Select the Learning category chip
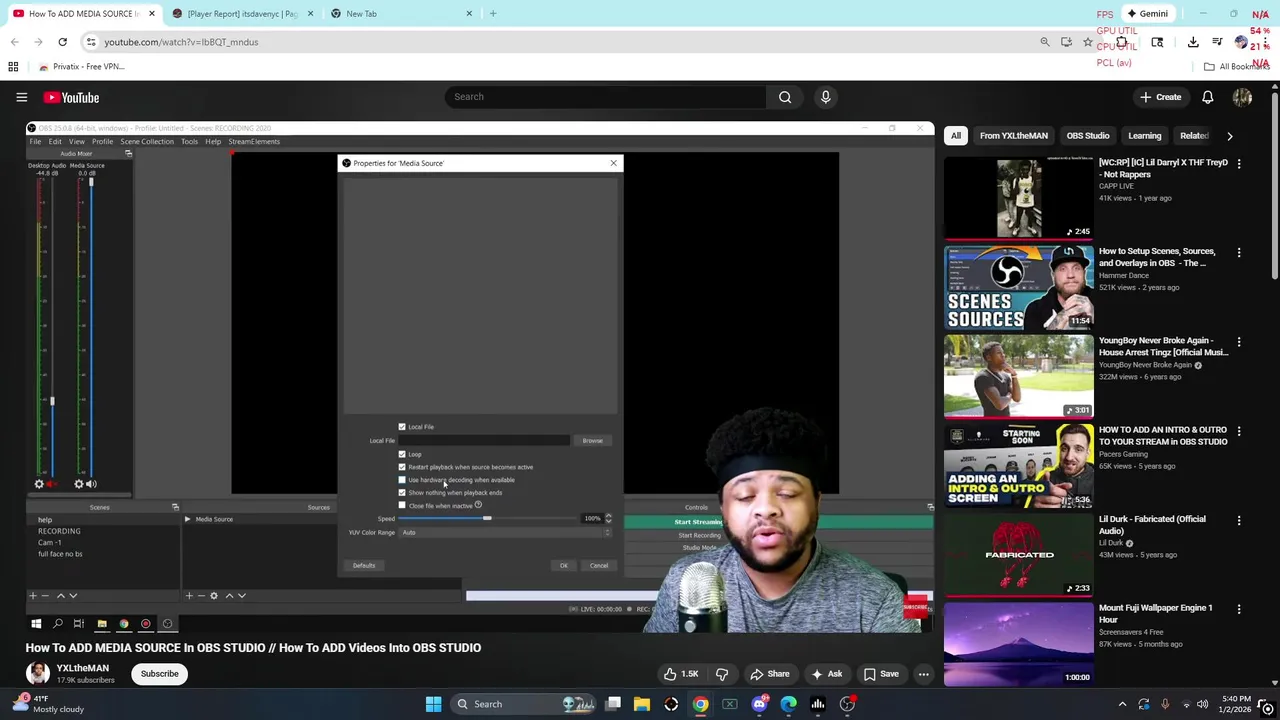This screenshot has width=1280, height=720. pos(1144,136)
